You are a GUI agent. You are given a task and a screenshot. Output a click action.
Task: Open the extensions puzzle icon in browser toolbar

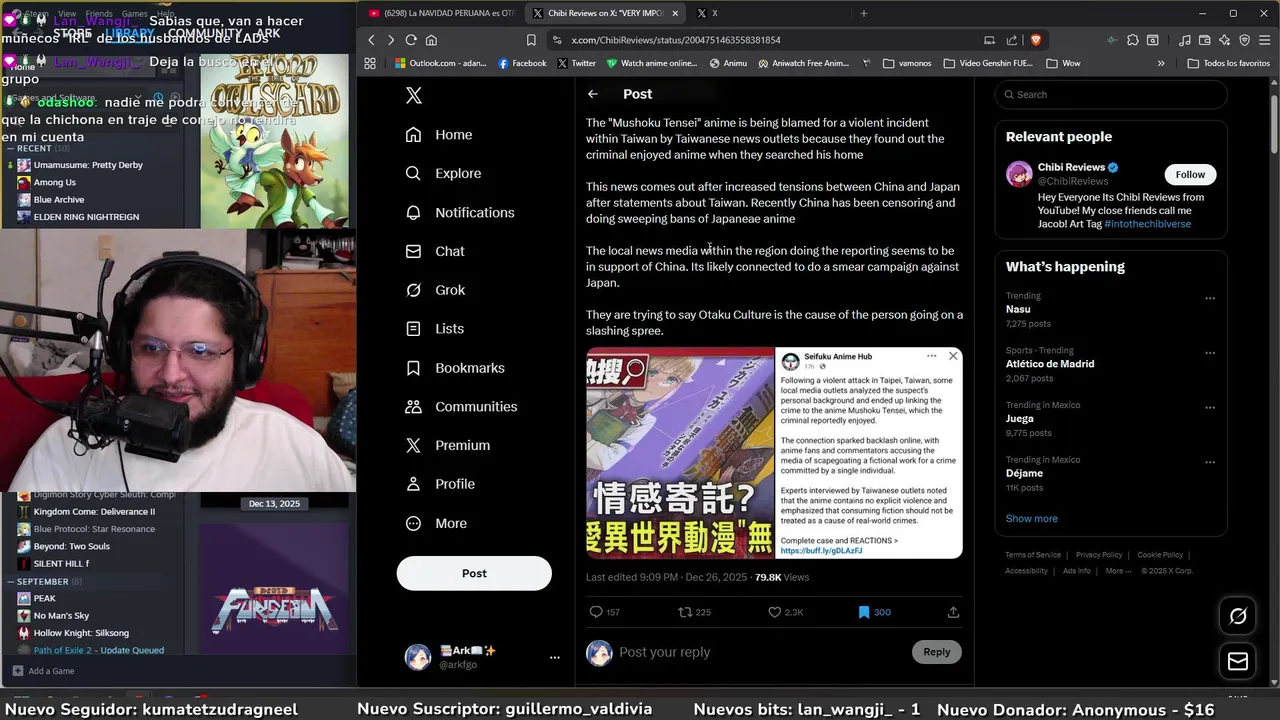(x=1132, y=40)
